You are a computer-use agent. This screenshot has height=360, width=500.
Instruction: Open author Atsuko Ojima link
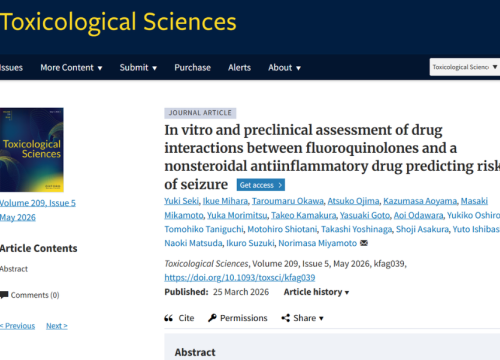pos(353,201)
